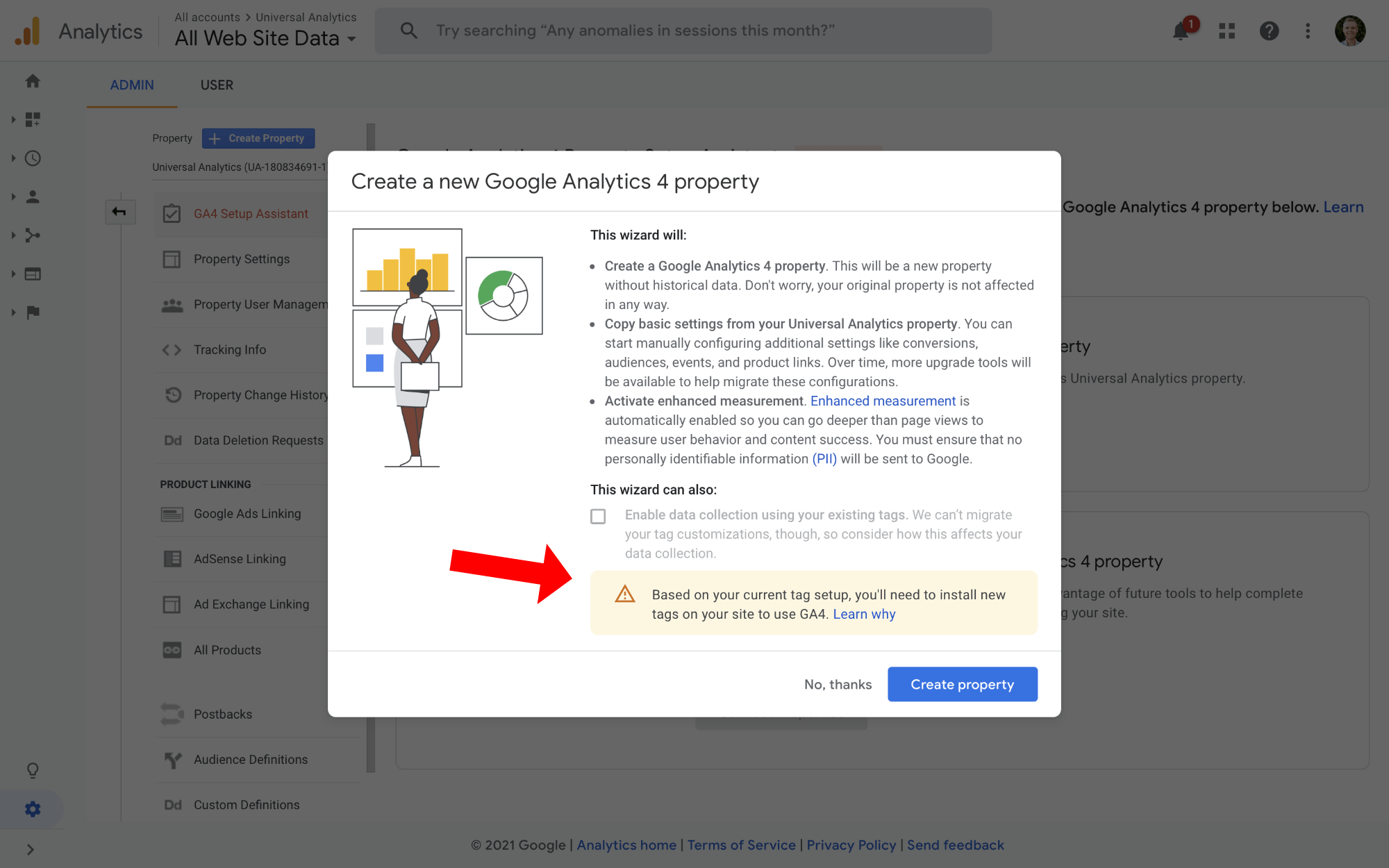
Task: Open the Conversions flag icon
Action: tap(33, 312)
